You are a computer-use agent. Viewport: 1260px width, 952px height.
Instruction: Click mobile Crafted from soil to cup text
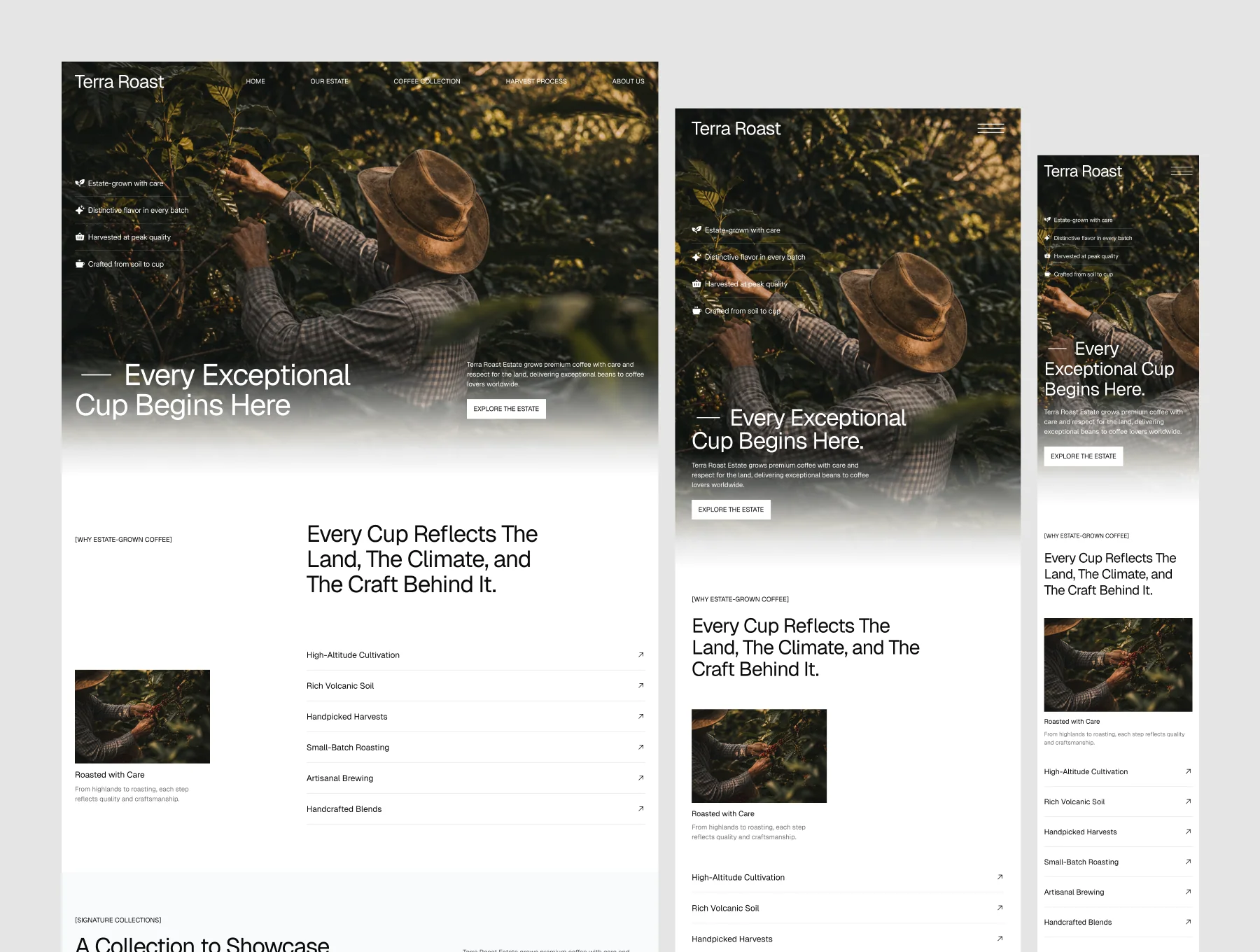1083,274
